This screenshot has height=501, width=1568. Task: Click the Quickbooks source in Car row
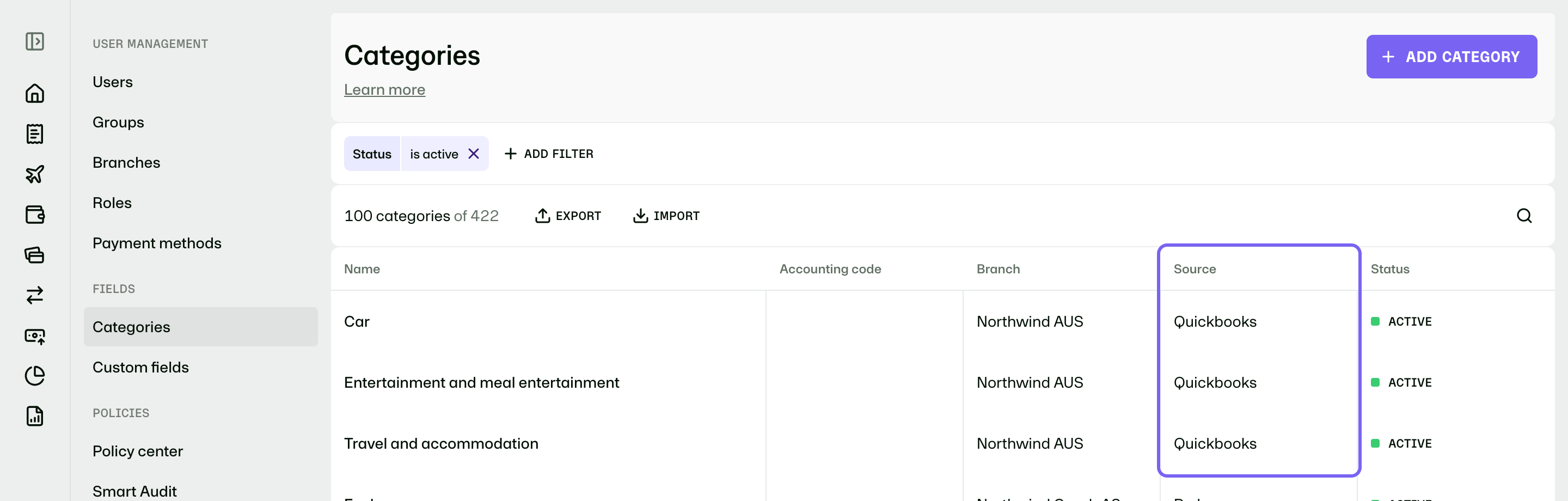tap(1214, 321)
